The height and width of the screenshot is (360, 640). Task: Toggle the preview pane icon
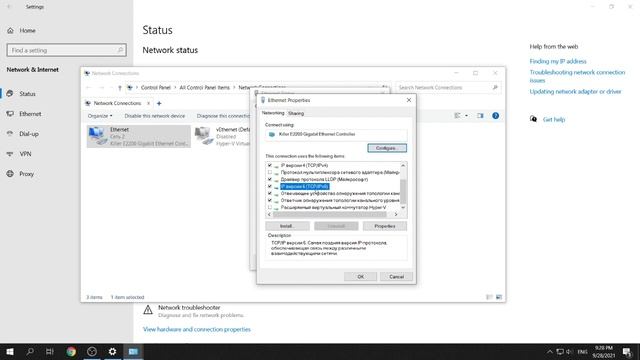tap(480, 116)
